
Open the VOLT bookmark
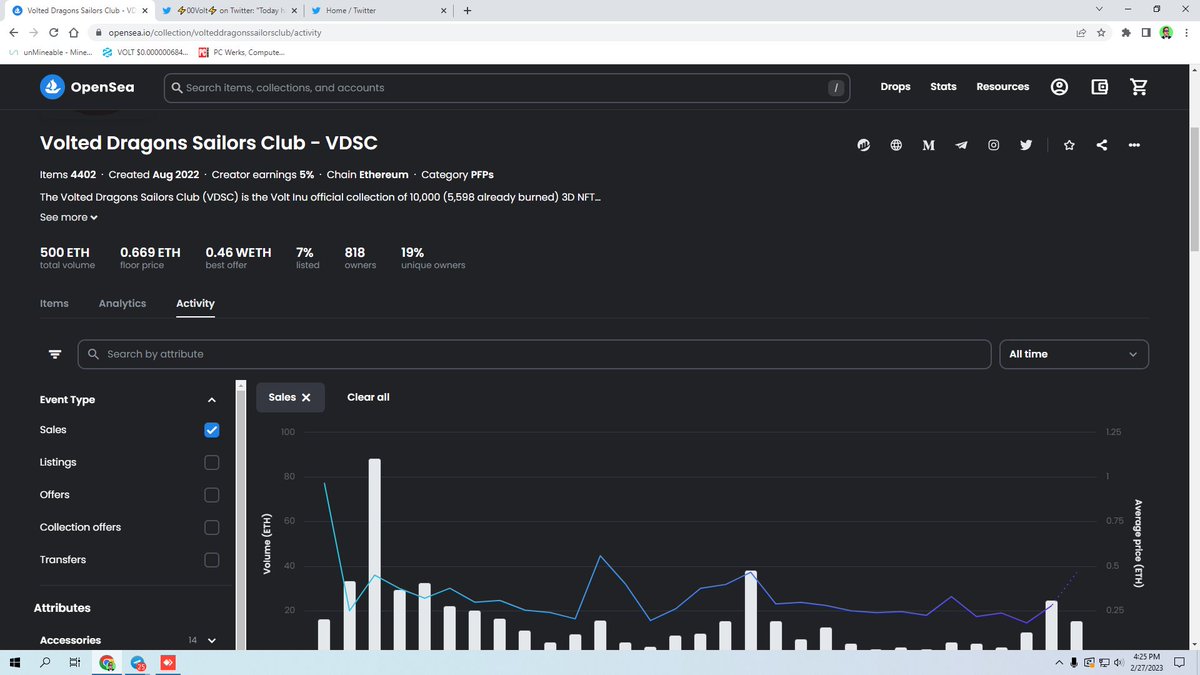(x=147, y=52)
